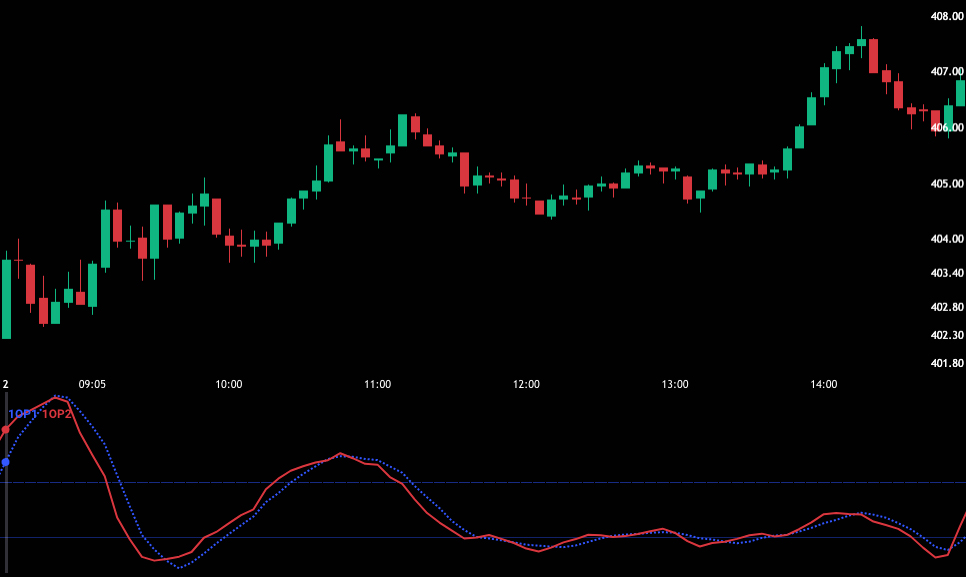This screenshot has height=577, width=966.
Task: Select the large red candle after the price peak
Action: pyautogui.click(x=873, y=55)
